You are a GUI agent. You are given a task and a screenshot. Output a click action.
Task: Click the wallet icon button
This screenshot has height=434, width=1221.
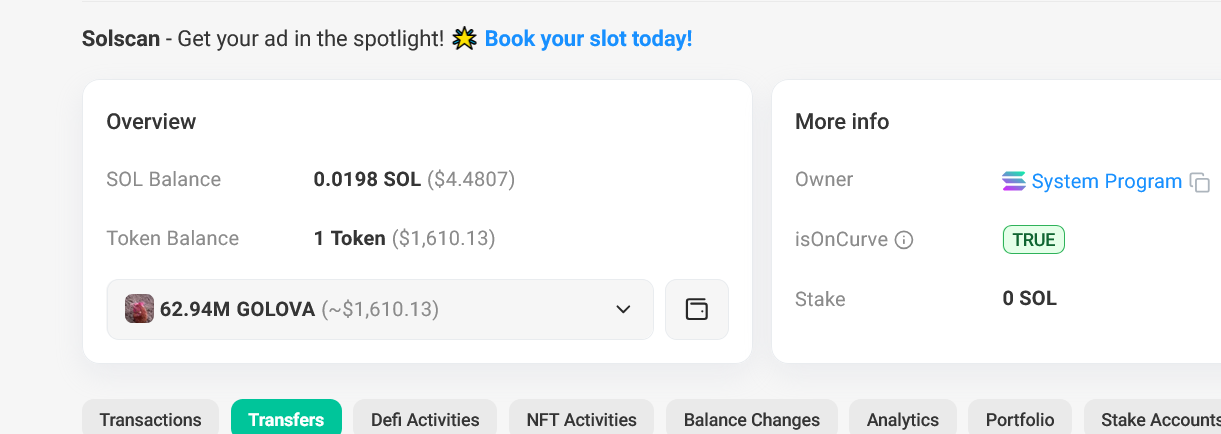coord(696,309)
